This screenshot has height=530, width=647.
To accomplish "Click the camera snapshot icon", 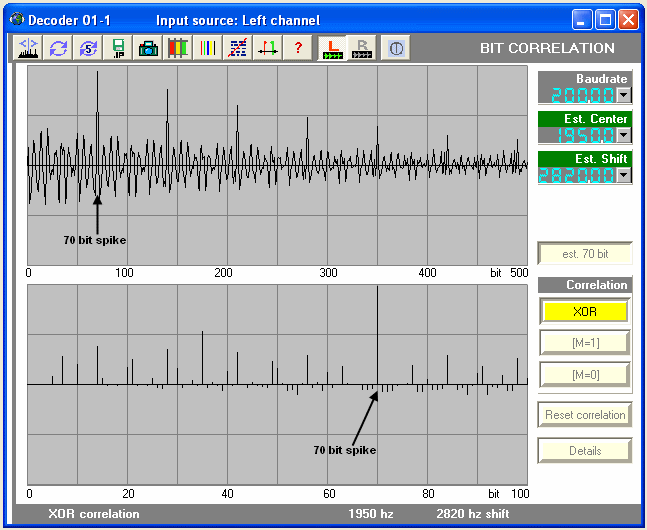I will tap(148, 47).
